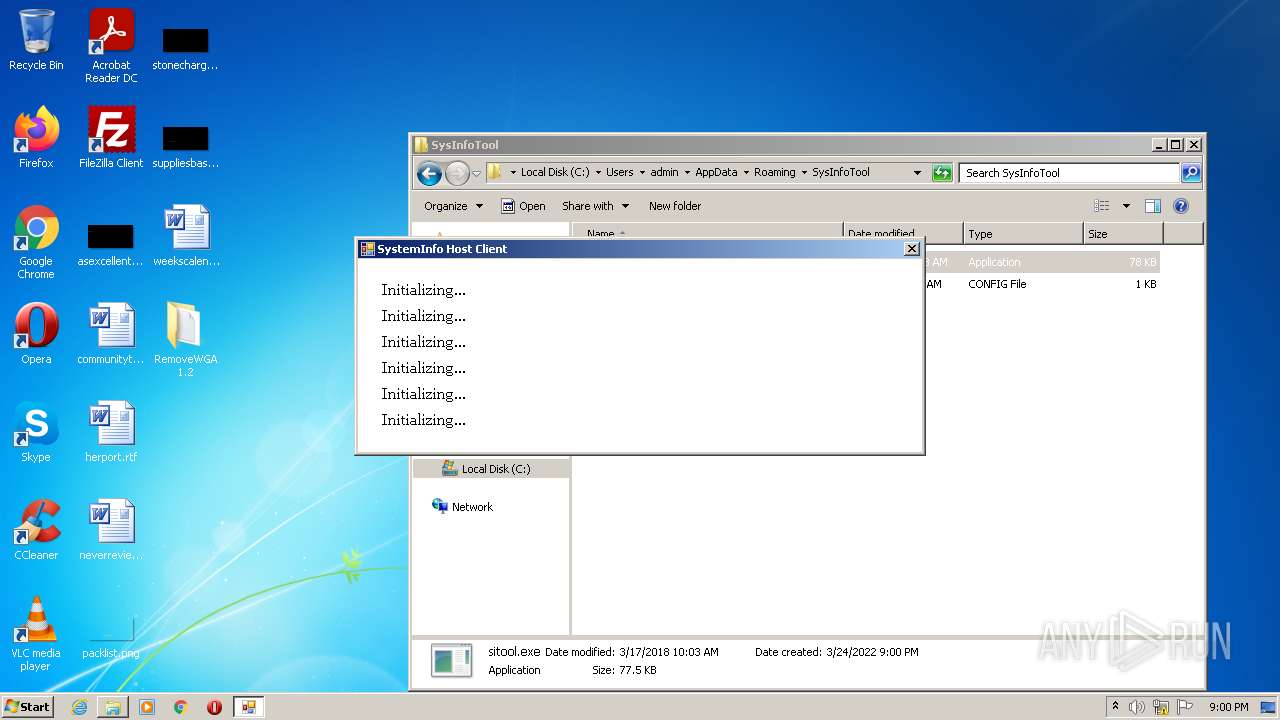Launch CCleaner desktop shortcut
This screenshot has width=1280, height=720.
pyautogui.click(x=36, y=530)
